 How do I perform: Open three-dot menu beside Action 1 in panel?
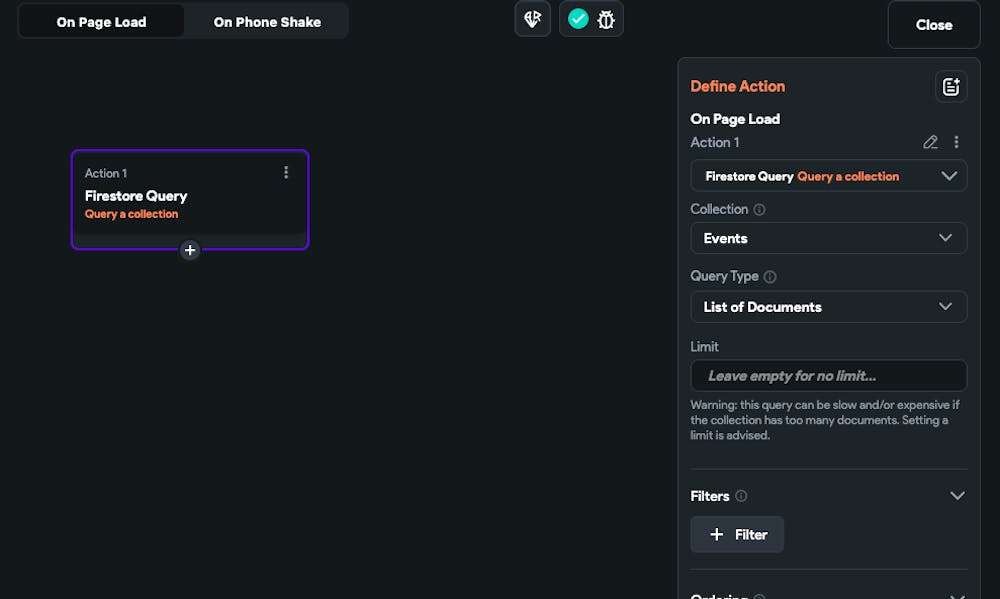pos(956,142)
